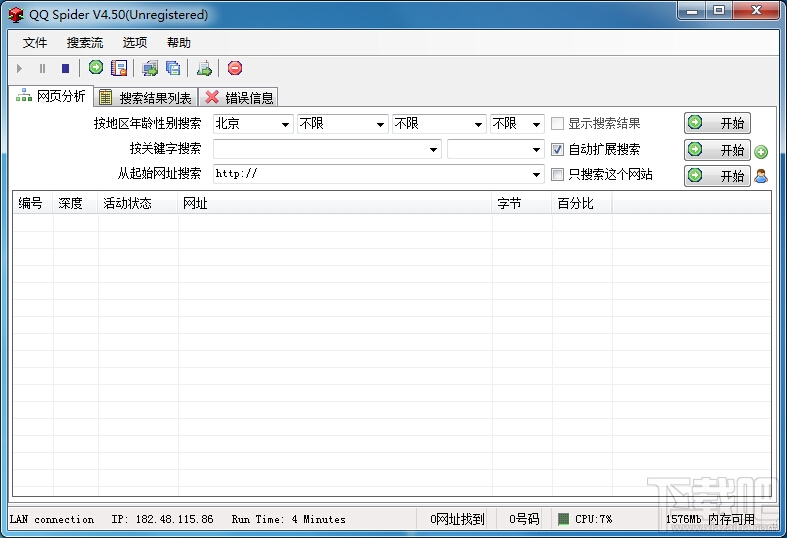
Task: Click the monitors with green arrow toolbar icon
Action: [x=150, y=68]
